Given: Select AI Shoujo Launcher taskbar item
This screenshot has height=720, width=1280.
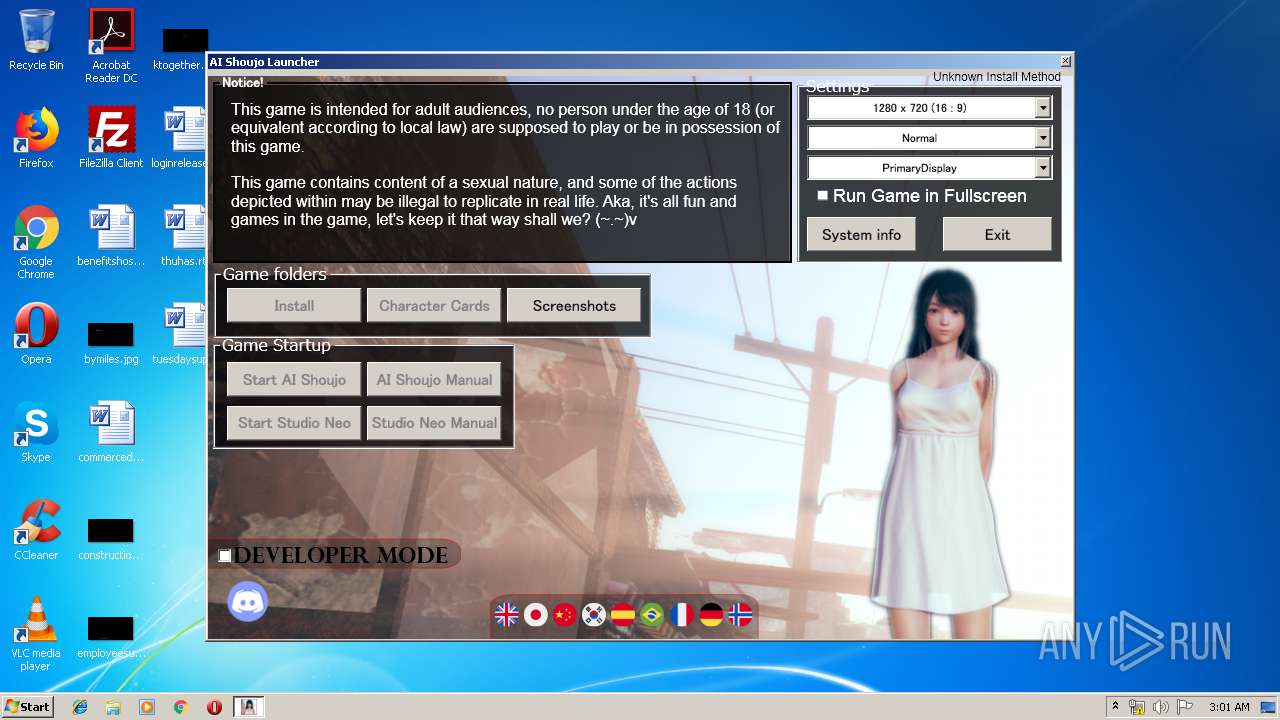Looking at the screenshot, I should click(249, 707).
